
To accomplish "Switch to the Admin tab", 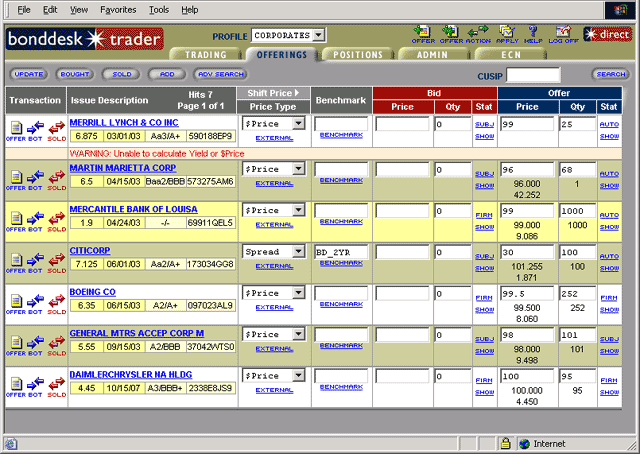I will [x=432, y=55].
